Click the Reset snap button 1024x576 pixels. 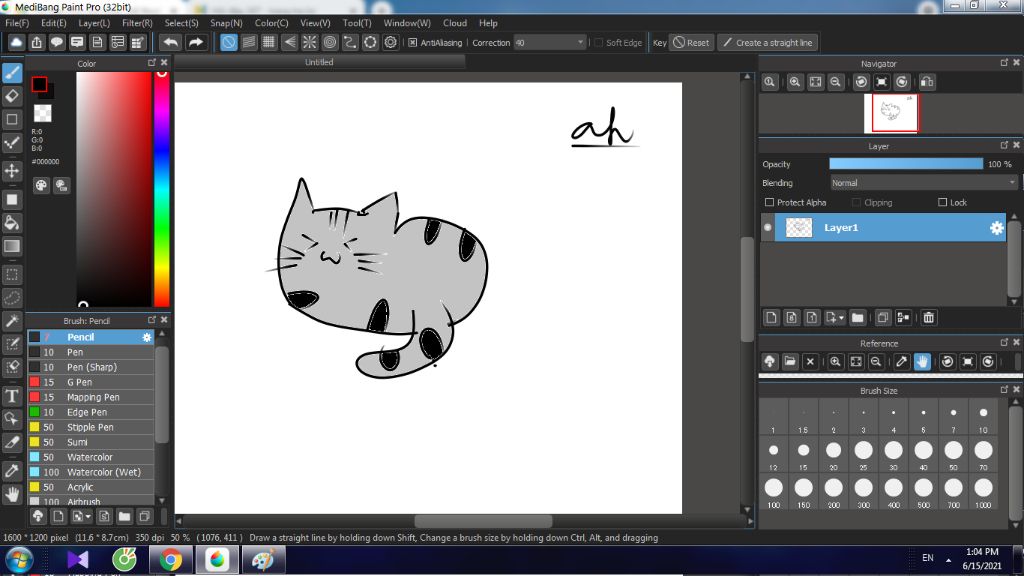click(x=692, y=42)
